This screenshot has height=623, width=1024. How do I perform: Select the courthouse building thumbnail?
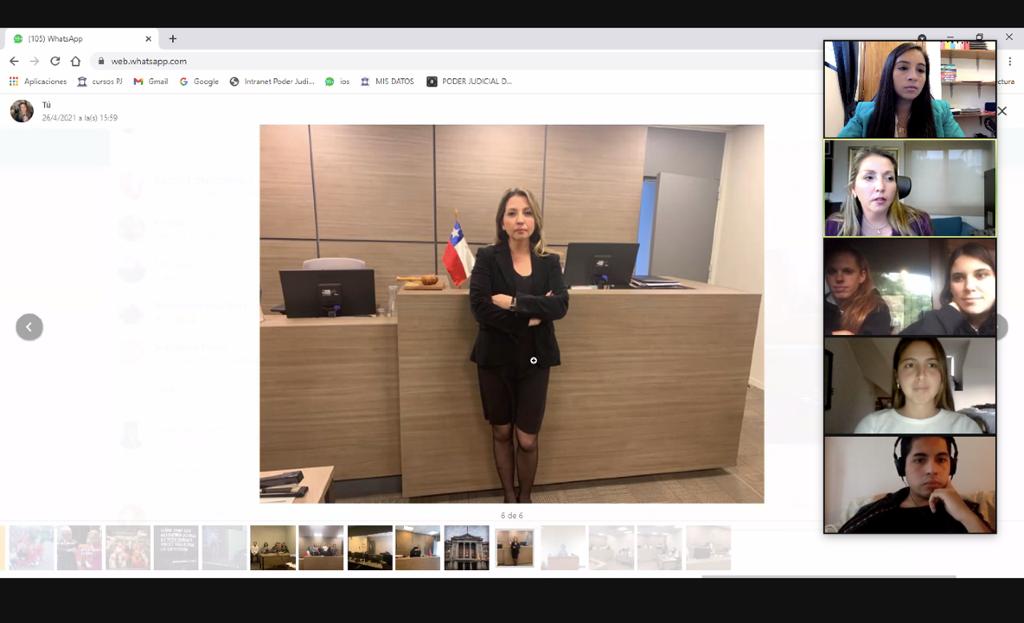click(466, 548)
